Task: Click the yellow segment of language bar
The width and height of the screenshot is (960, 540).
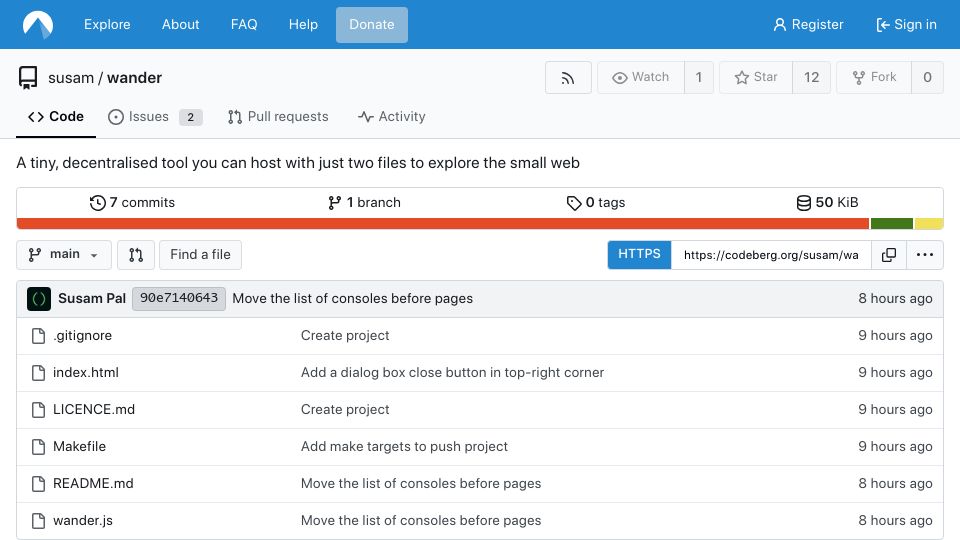Action: coord(929,224)
